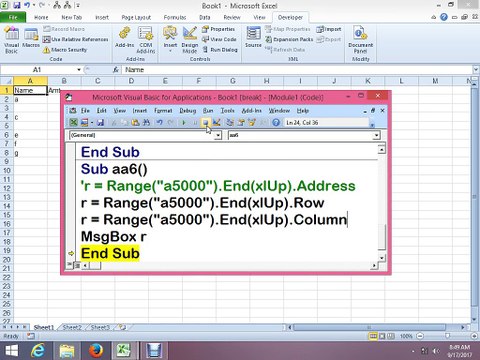This screenshot has width=480, height=360.
Task: Click View Code in Controls group
Action: [x=219, y=39]
